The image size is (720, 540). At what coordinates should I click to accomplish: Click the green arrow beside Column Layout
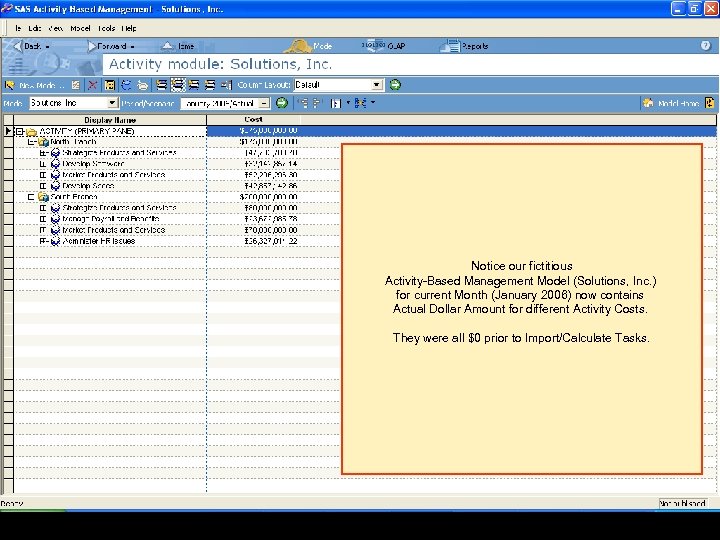tap(395, 85)
